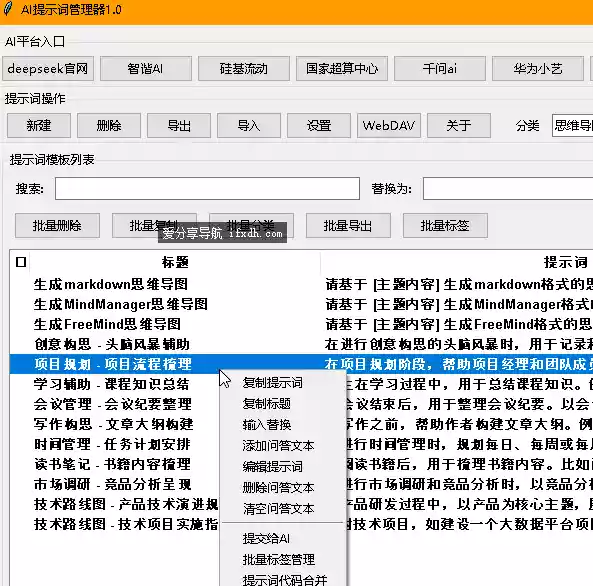593x586 pixels.
Task: Open 设置 settings button
Action: click(x=319, y=126)
